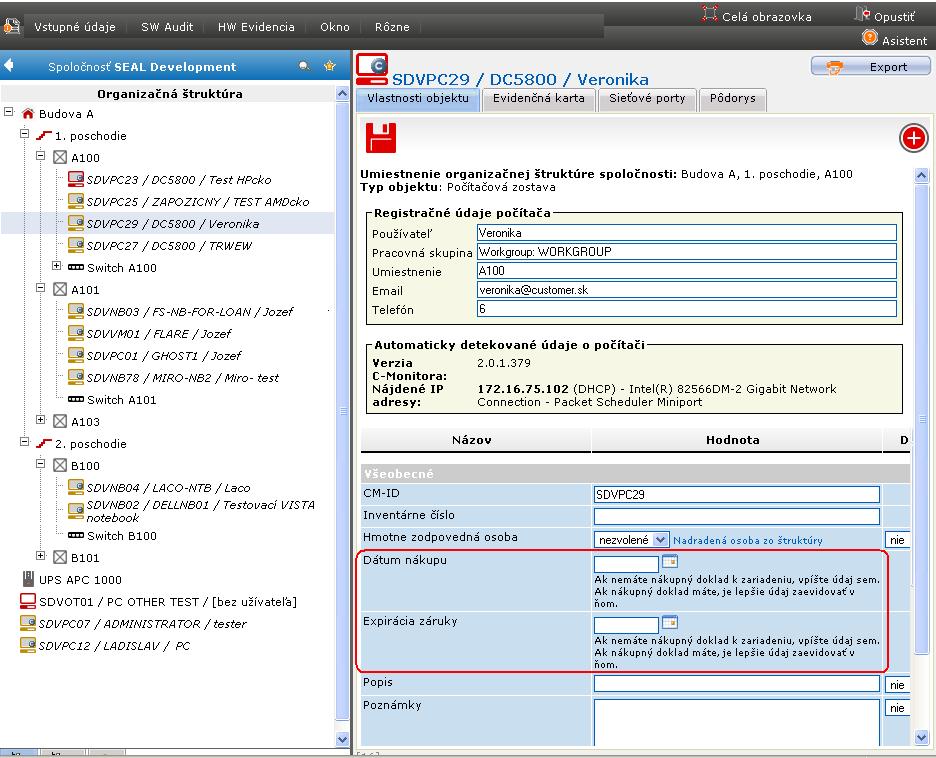Select SDVPC27 / DC5800 / TRWEW in tree

pyautogui.click(x=169, y=246)
